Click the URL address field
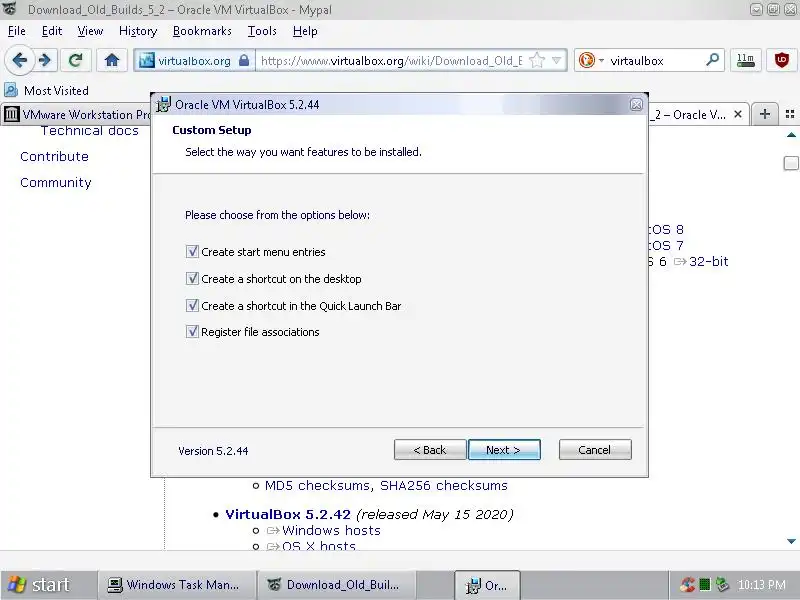 [x=391, y=61]
